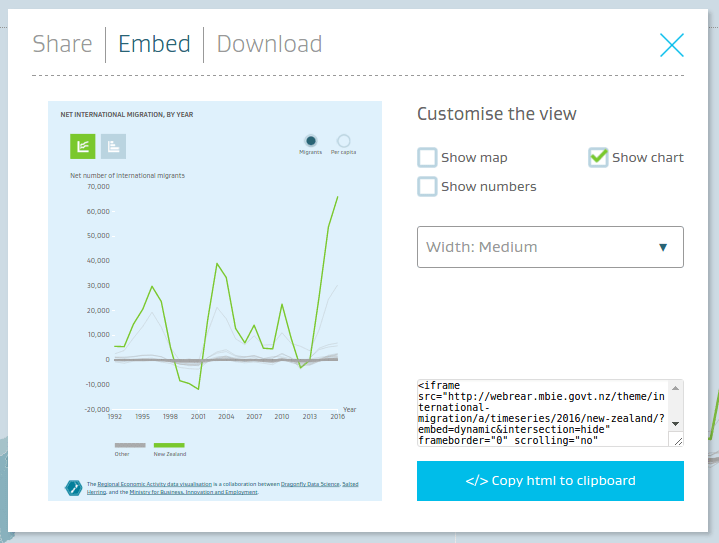Screen dimensions: 719x543
Task: Tick the Show numbers checkbox
Action: coord(428,186)
